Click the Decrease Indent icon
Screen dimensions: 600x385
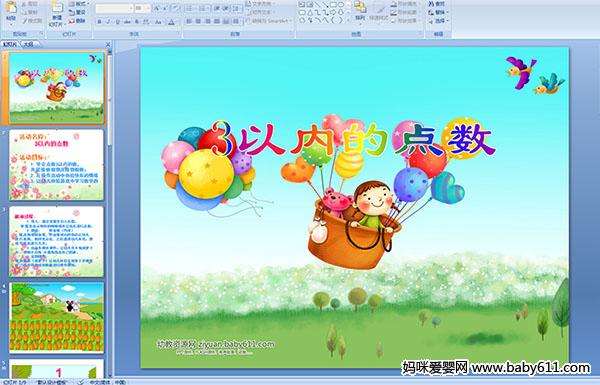tap(217, 8)
